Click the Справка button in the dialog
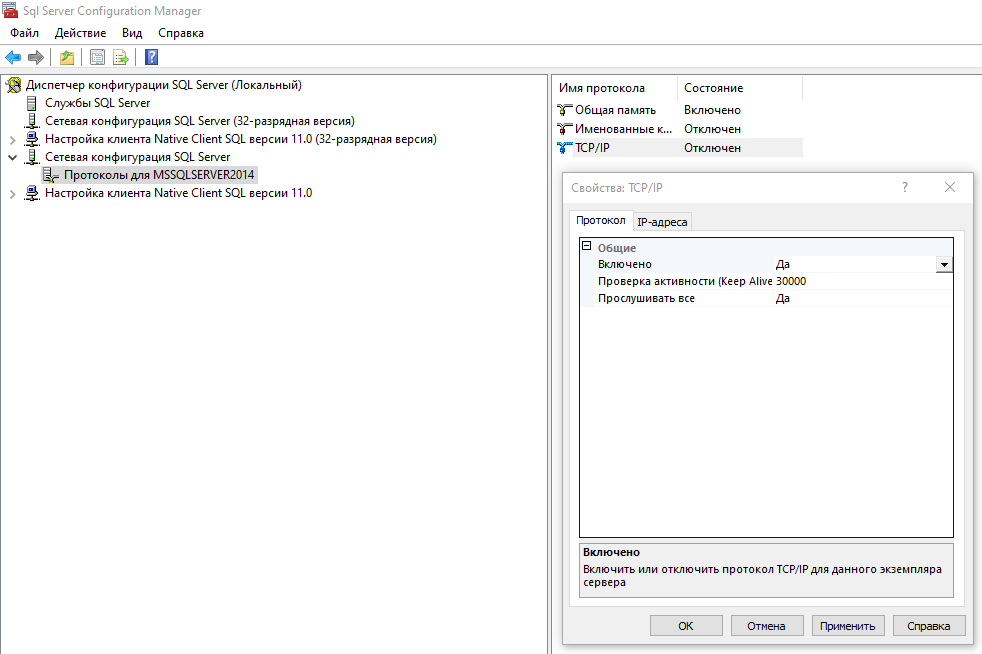 929,626
